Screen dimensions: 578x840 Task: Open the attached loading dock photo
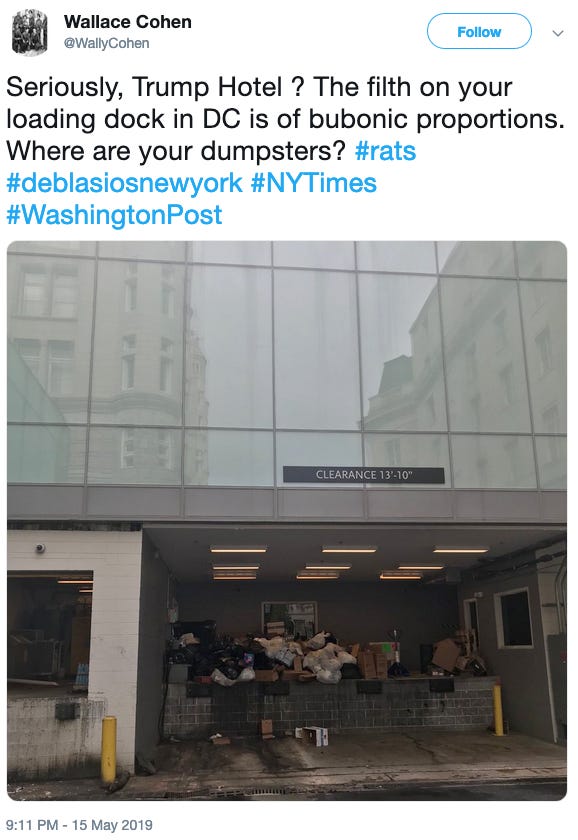(287, 521)
